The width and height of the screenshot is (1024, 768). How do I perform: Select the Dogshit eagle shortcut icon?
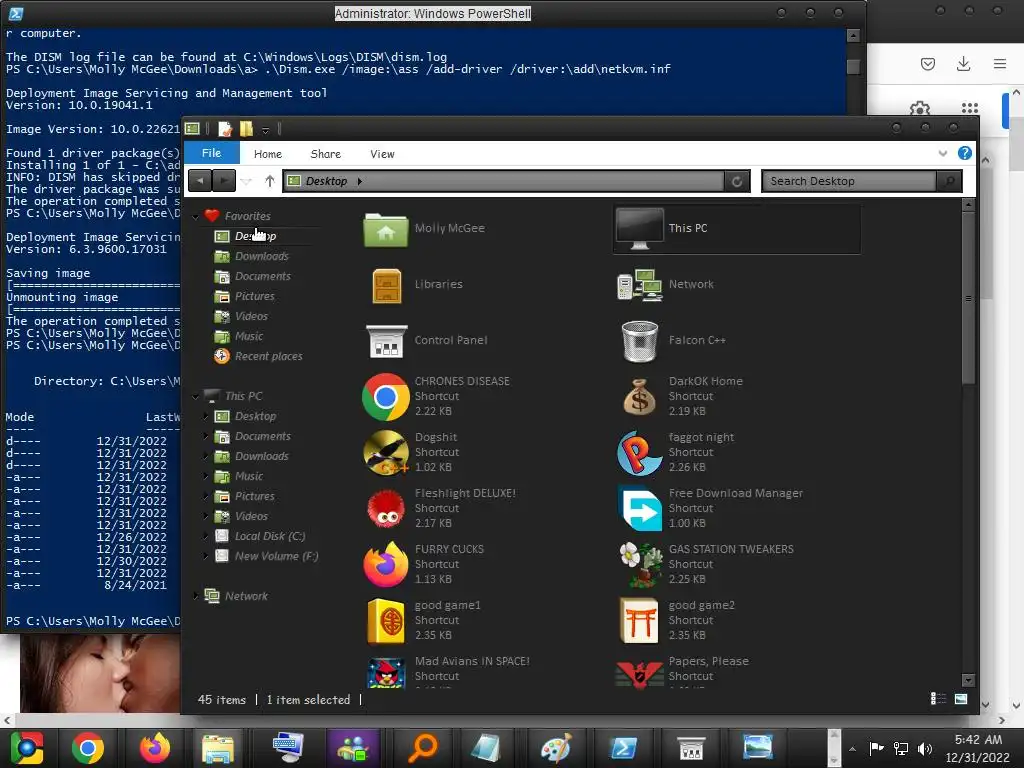pos(386,453)
